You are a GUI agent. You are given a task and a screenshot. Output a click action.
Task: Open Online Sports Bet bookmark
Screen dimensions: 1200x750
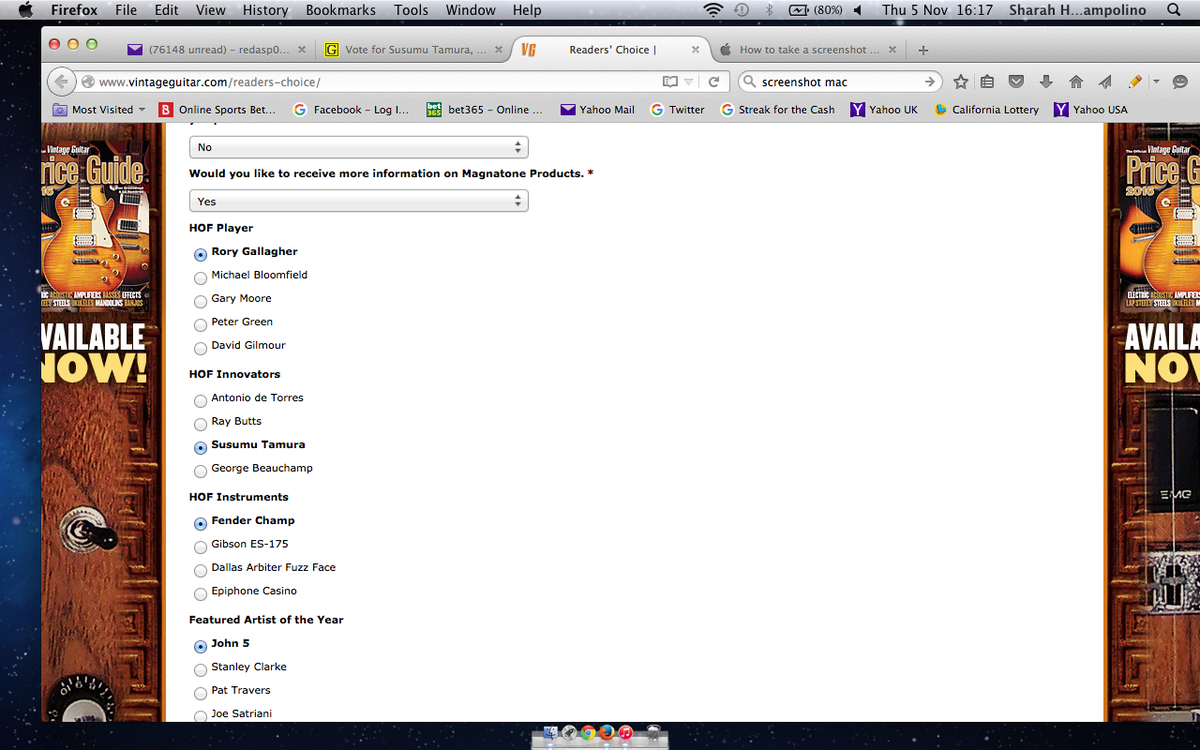[x=218, y=109]
